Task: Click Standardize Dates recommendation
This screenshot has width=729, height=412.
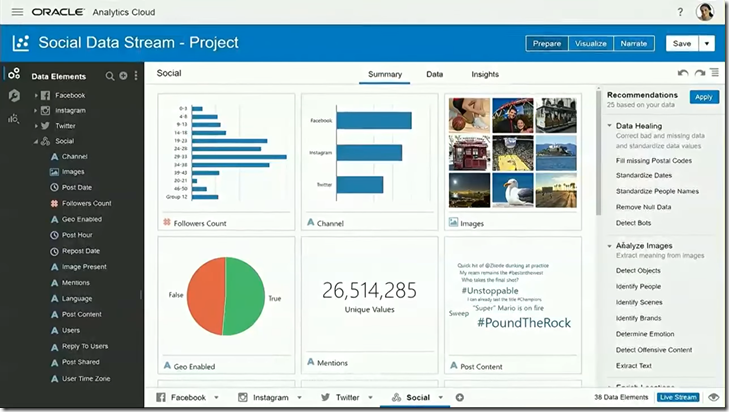Action: coord(650,175)
